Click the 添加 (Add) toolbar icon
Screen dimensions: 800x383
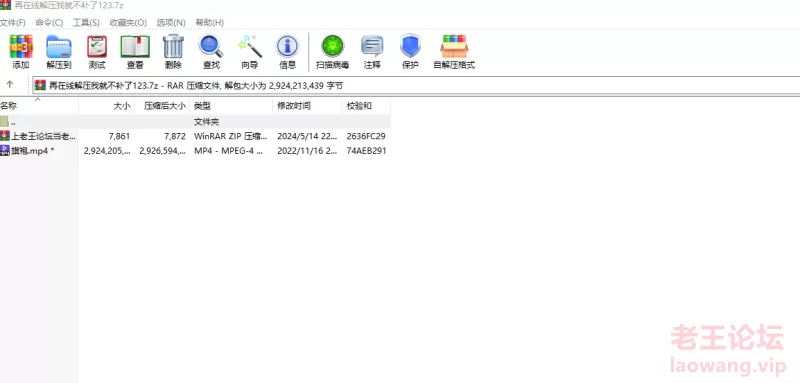[x=21, y=46]
